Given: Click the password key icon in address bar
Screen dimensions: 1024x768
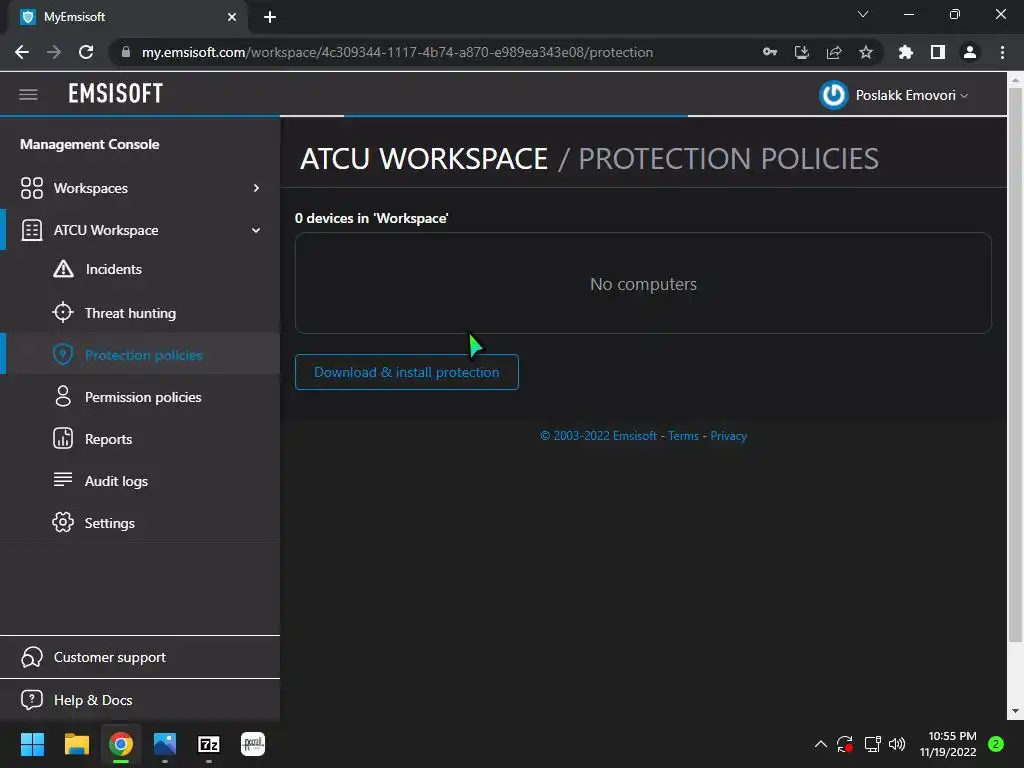Looking at the screenshot, I should tap(770, 52).
